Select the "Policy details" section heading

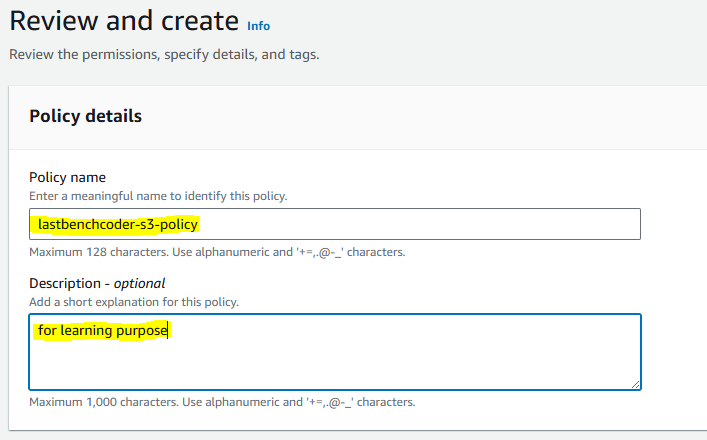coord(85,116)
